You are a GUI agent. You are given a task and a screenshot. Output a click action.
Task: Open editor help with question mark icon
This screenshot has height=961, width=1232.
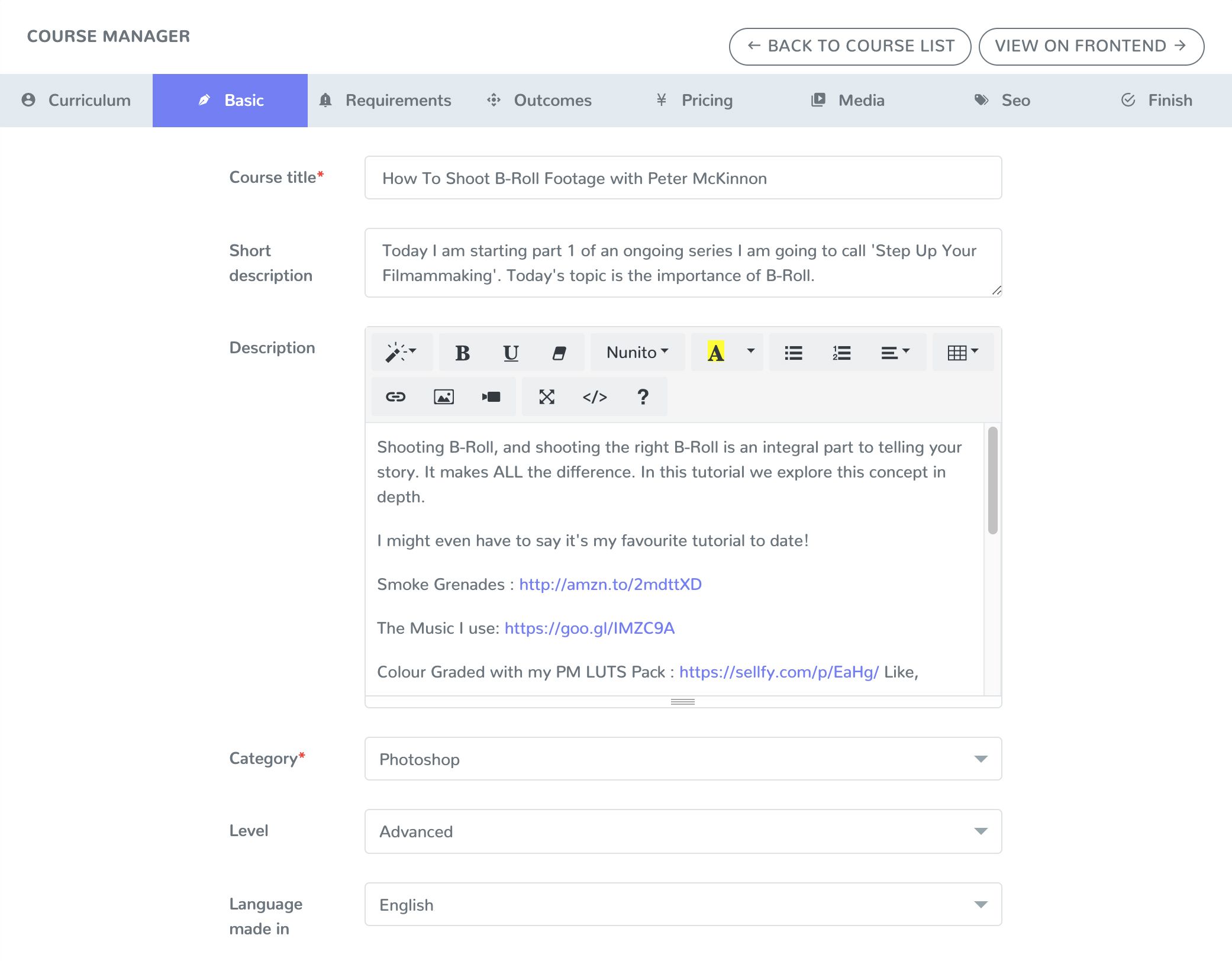tap(643, 396)
